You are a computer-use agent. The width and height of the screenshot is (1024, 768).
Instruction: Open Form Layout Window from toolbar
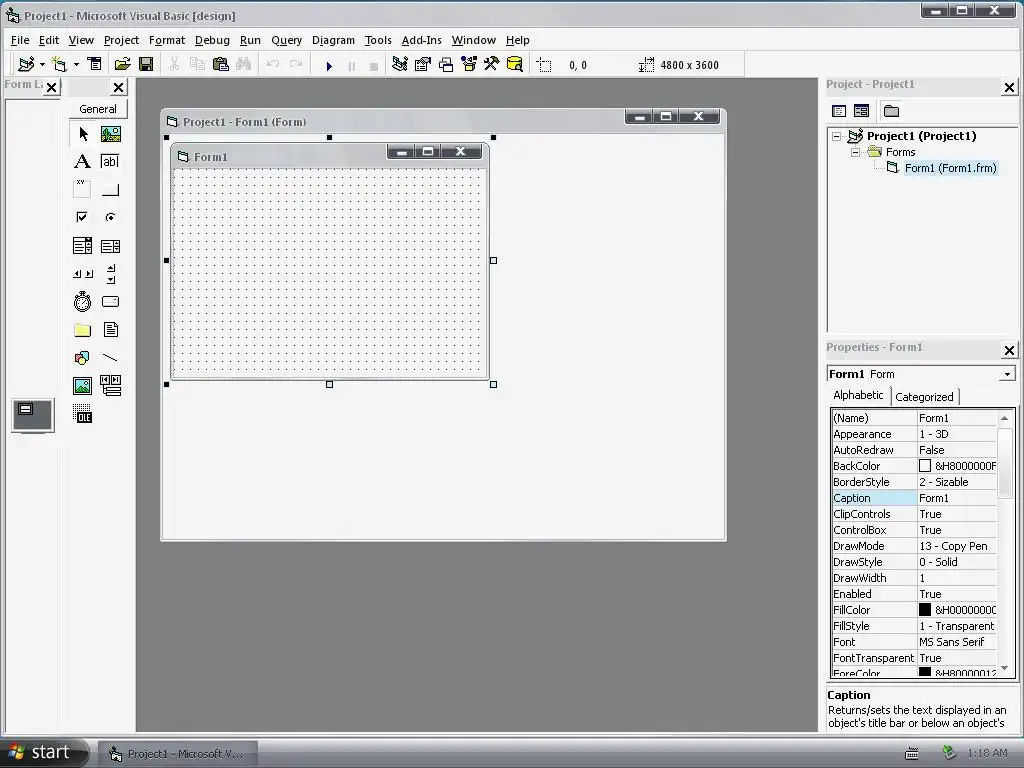pyautogui.click(x=446, y=64)
